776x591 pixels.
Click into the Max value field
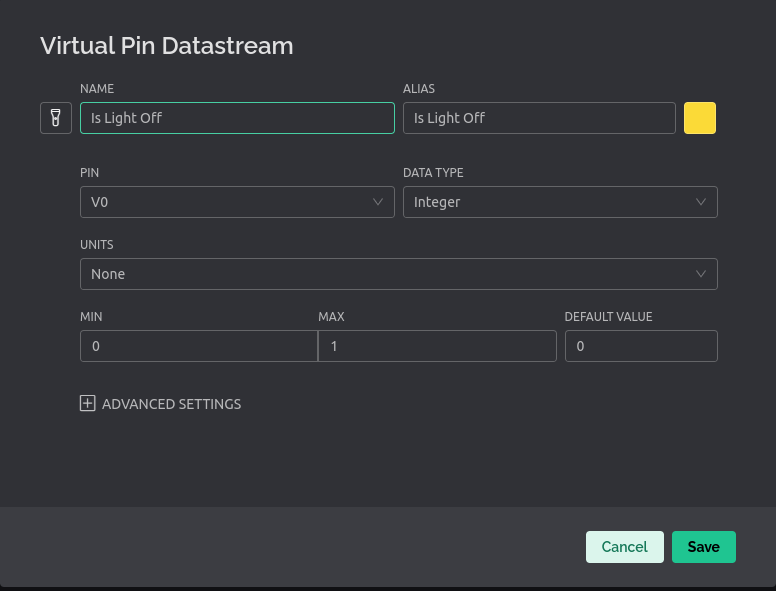(x=437, y=346)
